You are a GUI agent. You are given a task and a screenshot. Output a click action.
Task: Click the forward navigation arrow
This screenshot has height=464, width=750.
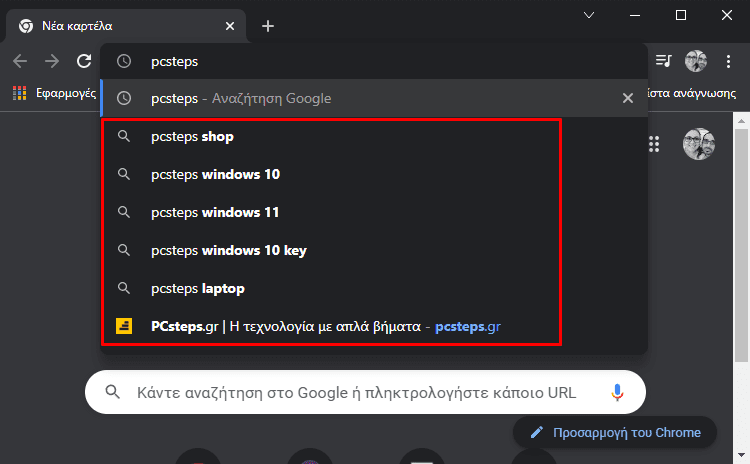coord(52,61)
